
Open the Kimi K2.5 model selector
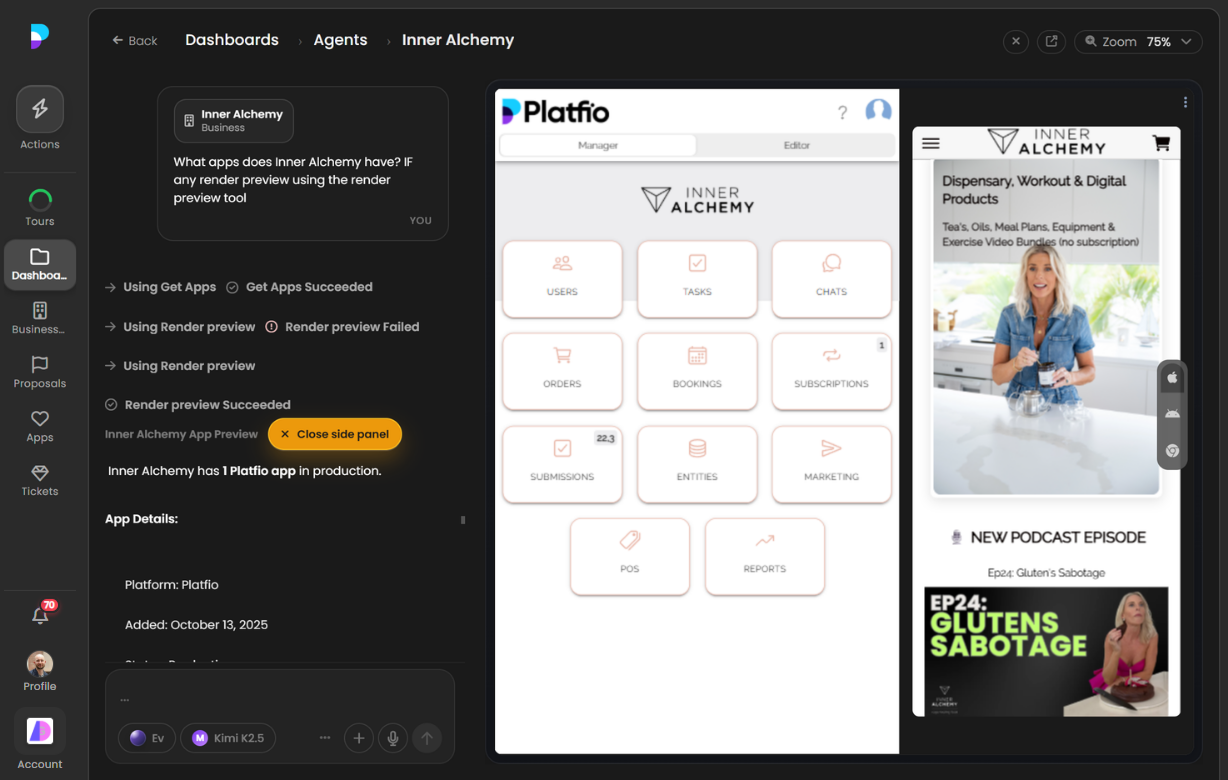pyautogui.click(x=229, y=738)
